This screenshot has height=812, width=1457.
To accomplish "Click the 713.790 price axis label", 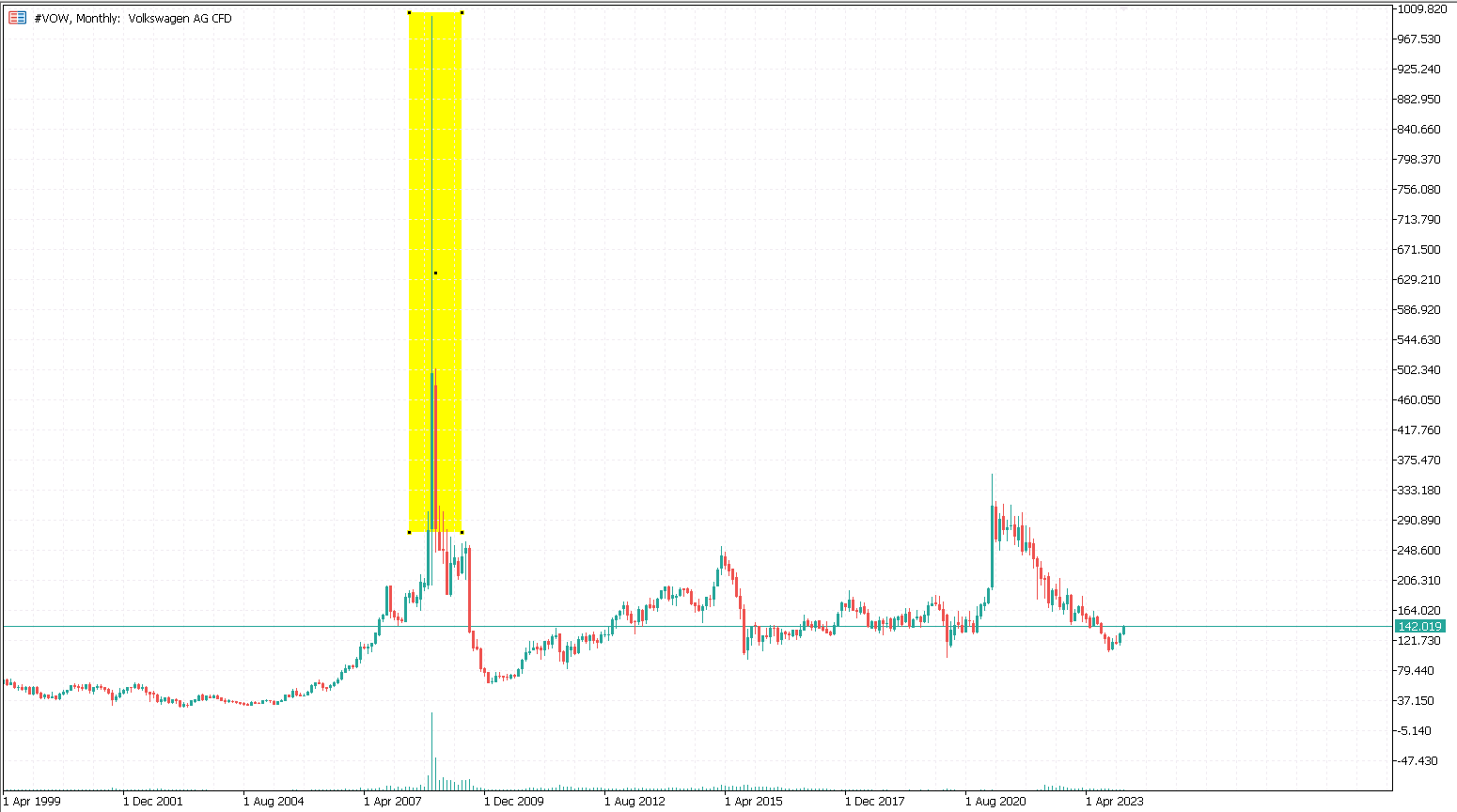I will 1419,220.
